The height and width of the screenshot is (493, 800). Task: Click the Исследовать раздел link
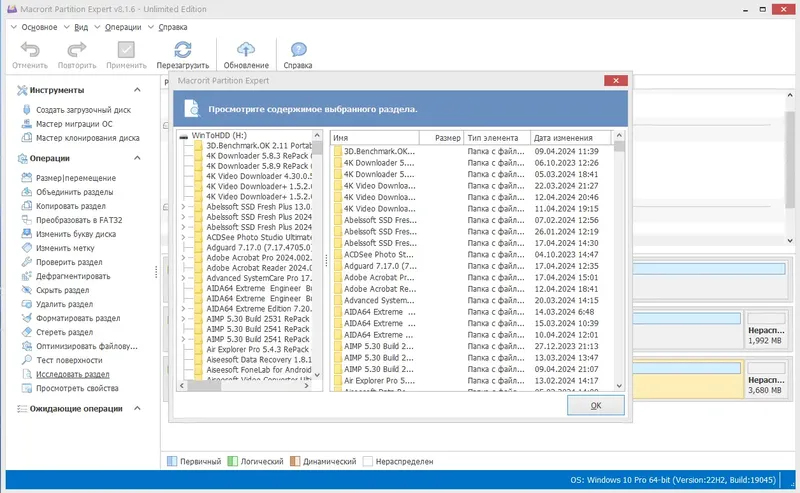(72, 374)
